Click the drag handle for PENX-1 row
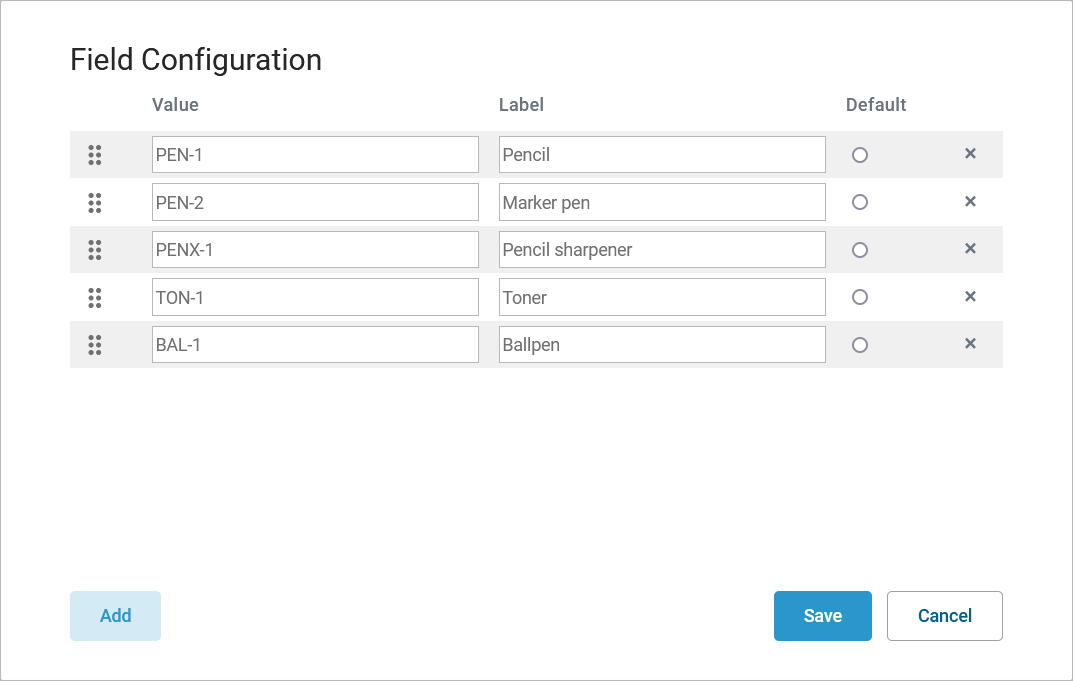1073x681 pixels. 95,249
